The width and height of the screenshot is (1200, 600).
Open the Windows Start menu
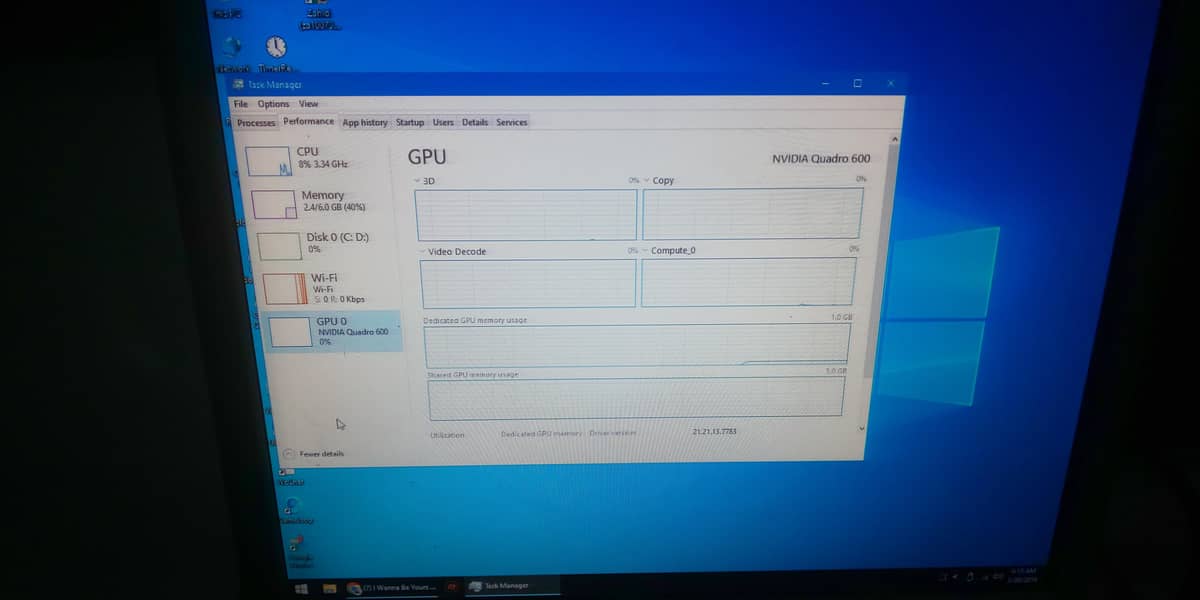[x=302, y=588]
